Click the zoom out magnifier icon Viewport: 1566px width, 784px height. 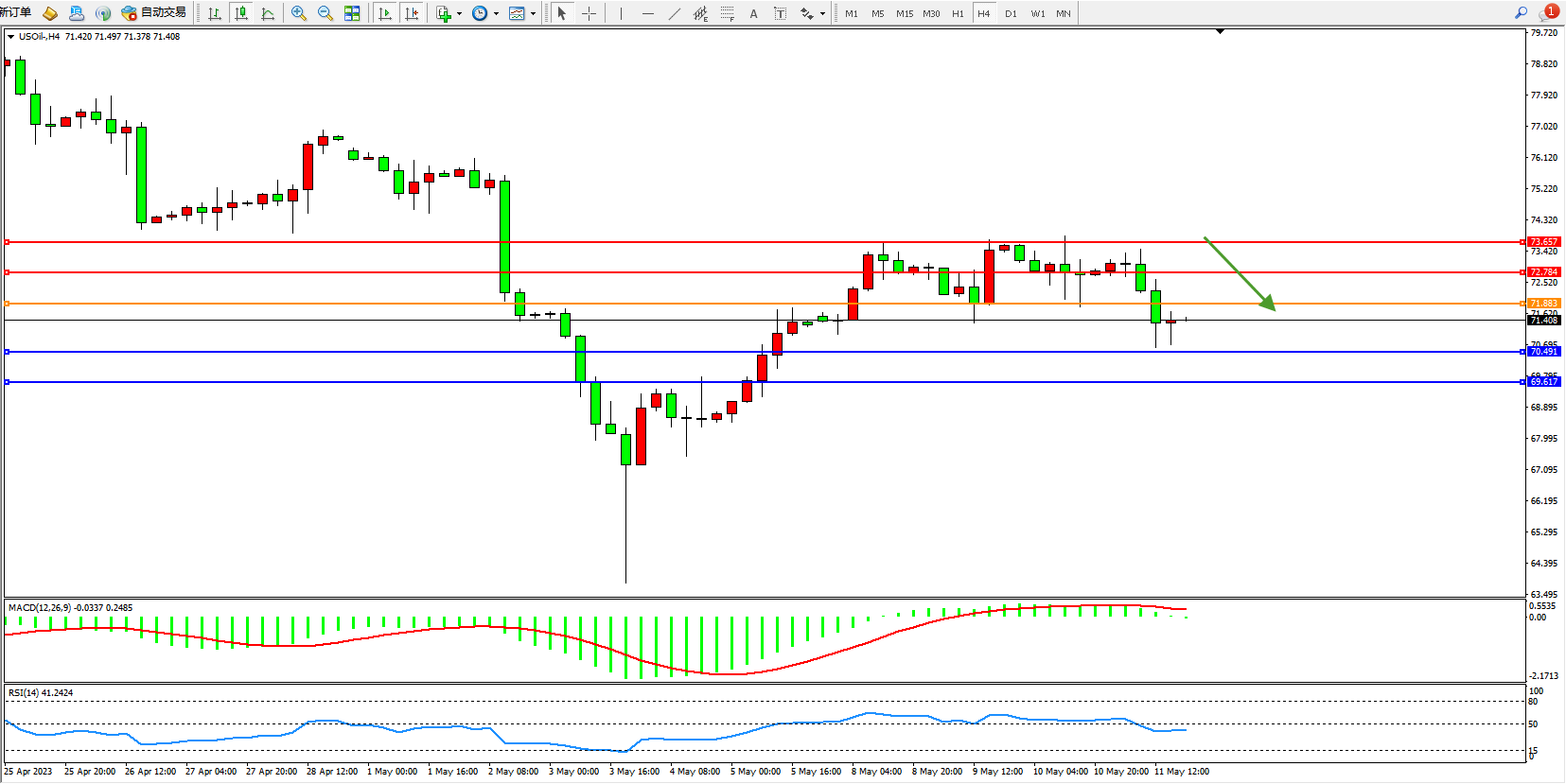(326, 13)
